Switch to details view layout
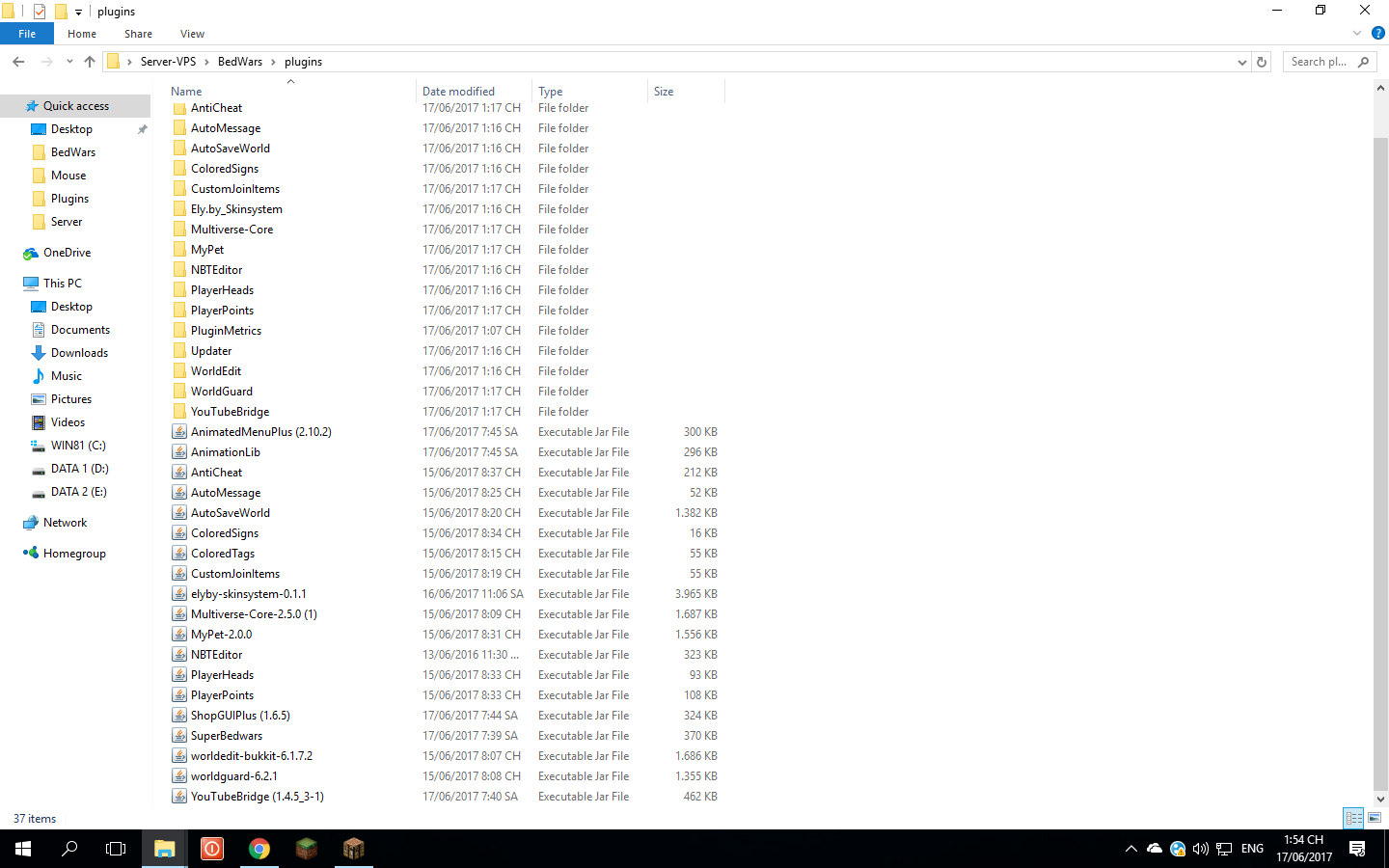Viewport: 1389px width, 868px height. [1354, 818]
